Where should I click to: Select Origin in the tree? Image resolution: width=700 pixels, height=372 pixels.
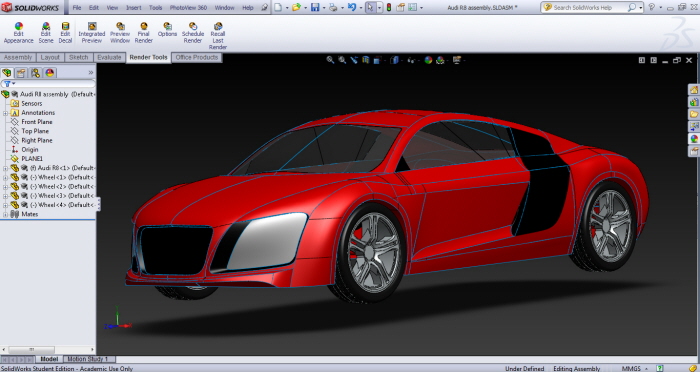[x=29, y=150]
